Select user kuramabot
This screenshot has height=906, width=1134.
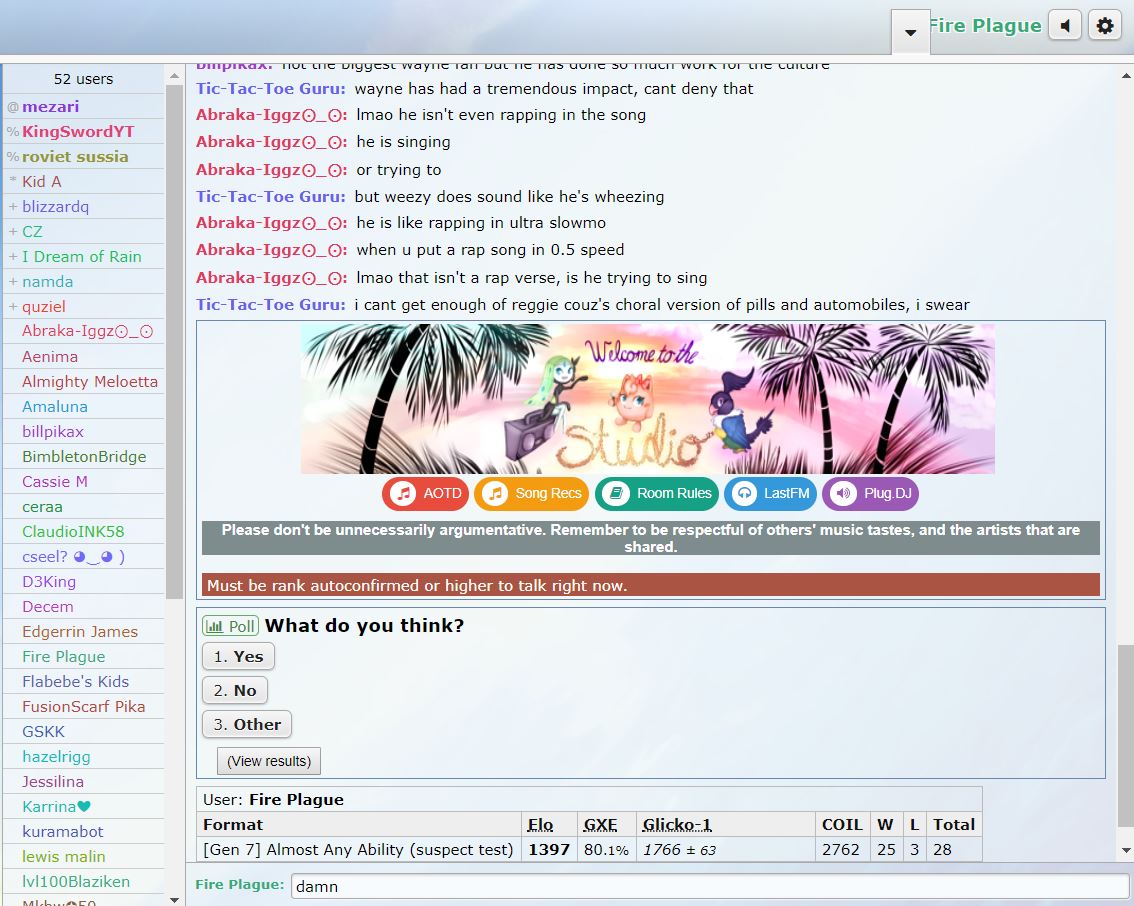83,832
